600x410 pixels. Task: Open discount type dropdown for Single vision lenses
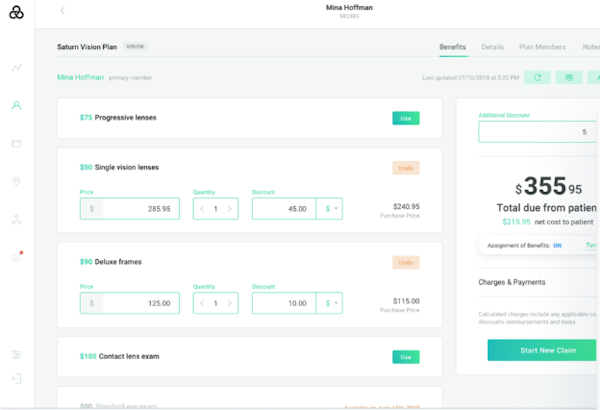click(x=329, y=209)
